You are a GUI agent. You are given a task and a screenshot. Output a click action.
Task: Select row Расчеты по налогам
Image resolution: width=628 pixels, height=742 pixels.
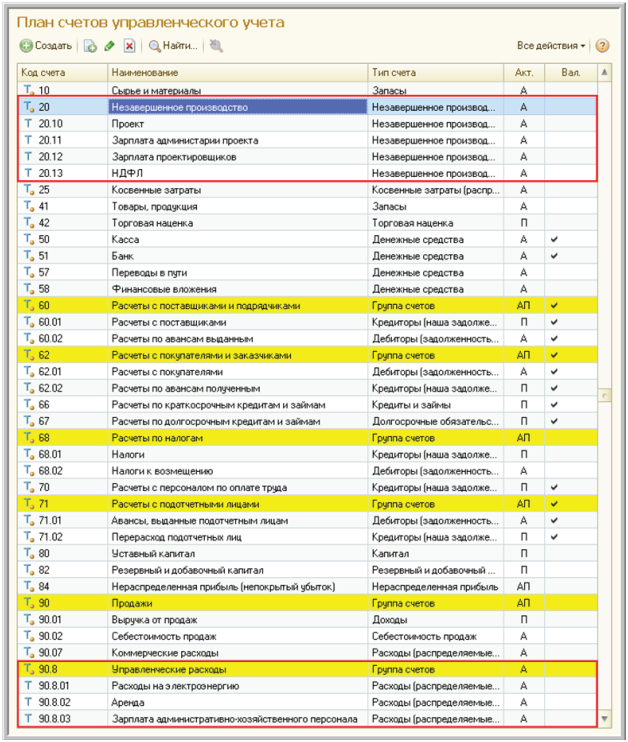pos(308,438)
